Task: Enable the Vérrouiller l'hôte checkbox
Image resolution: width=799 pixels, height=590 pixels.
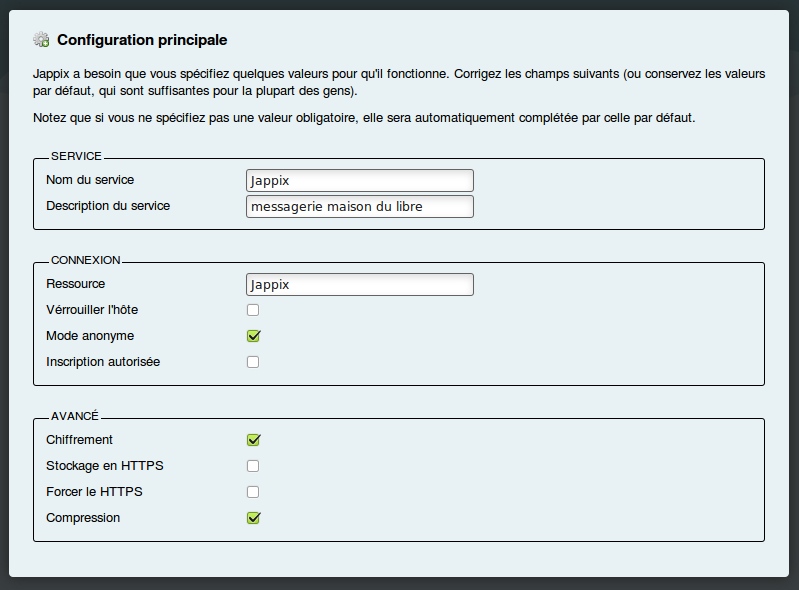Action: pos(253,310)
